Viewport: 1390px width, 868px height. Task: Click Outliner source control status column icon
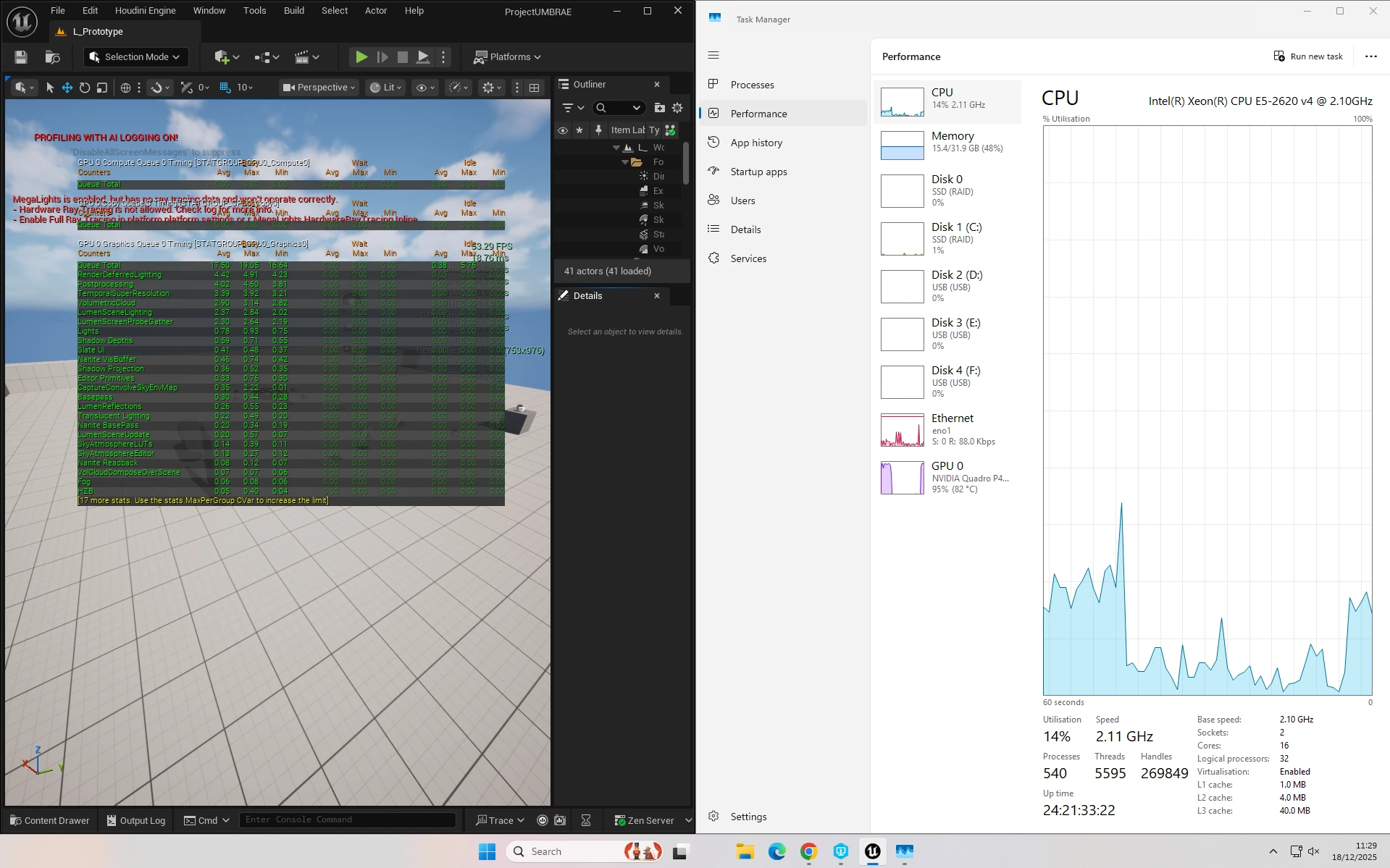coord(671,130)
